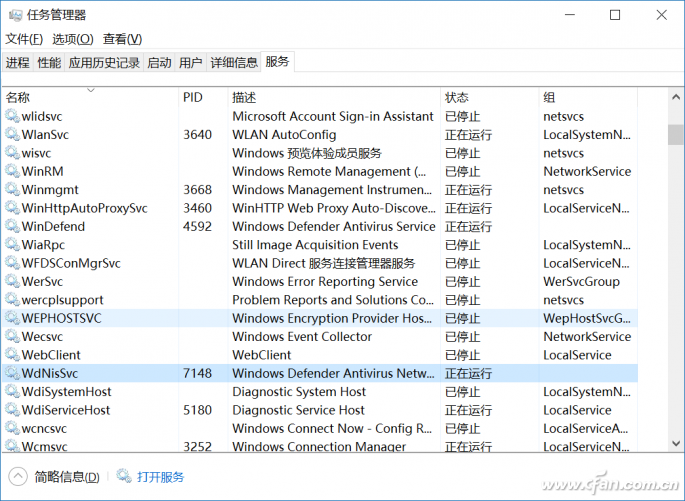Sort by the 描述 column header

(334, 97)
